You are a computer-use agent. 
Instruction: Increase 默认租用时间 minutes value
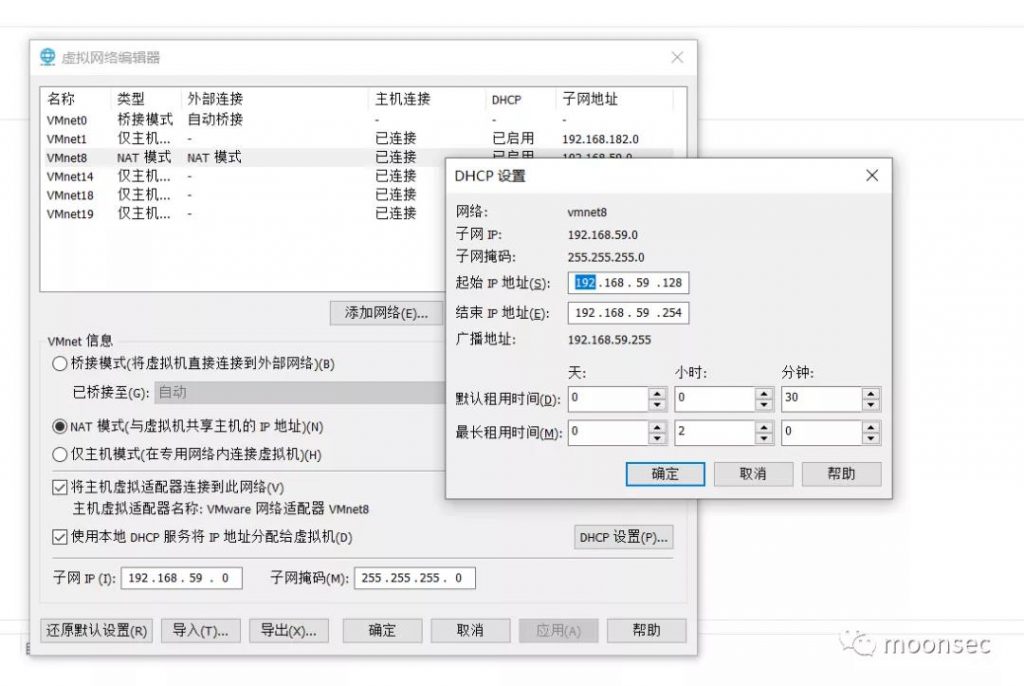click(x=871, y=393)
